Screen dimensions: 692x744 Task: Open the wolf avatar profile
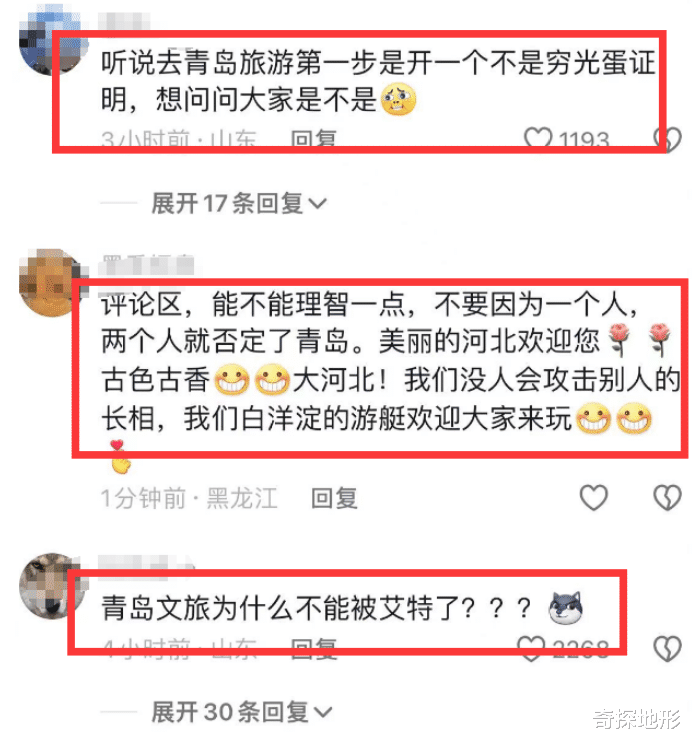tap(51, 586)
